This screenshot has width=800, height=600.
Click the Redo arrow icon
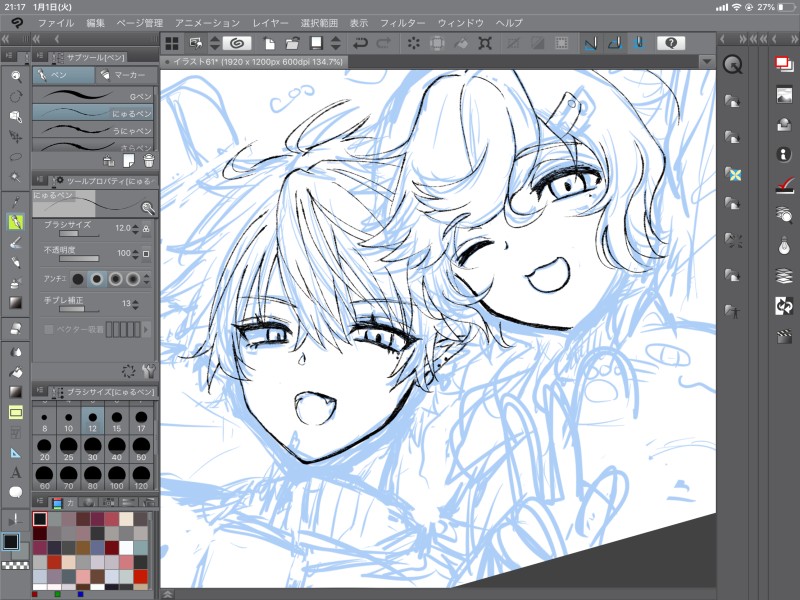(384, 43)
